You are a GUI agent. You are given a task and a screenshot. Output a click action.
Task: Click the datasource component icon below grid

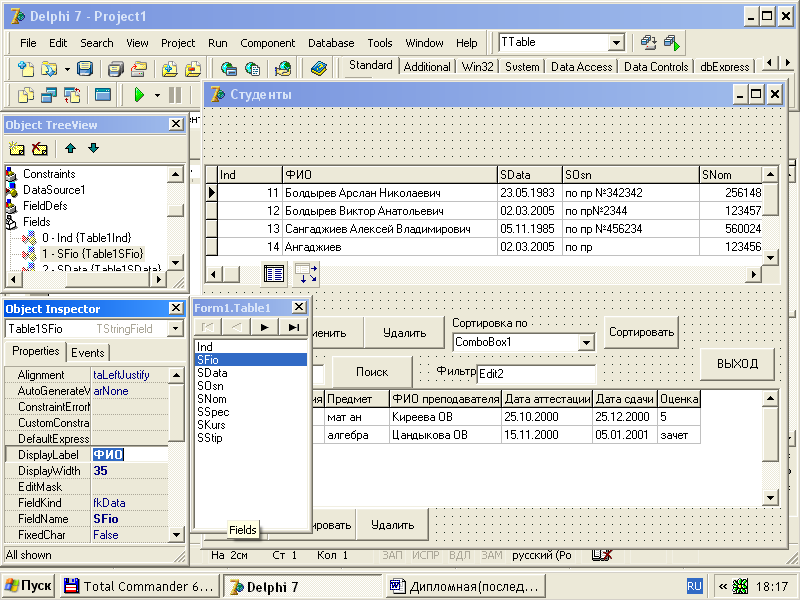306,274
